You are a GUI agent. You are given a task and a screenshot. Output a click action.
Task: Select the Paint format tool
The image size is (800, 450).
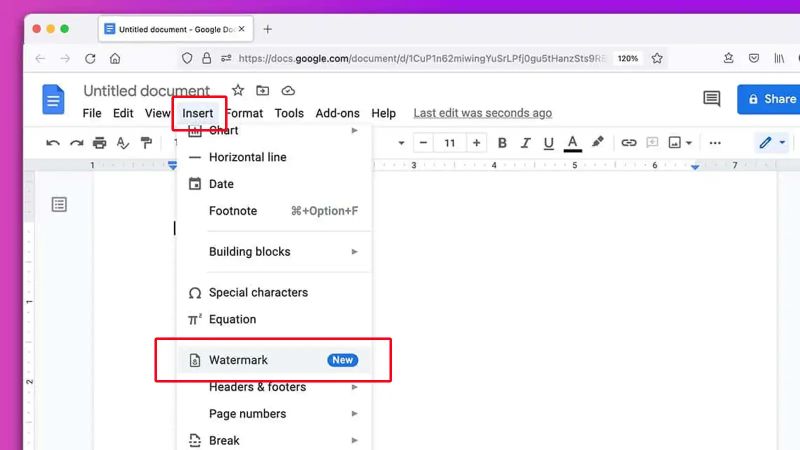point(146,143)
